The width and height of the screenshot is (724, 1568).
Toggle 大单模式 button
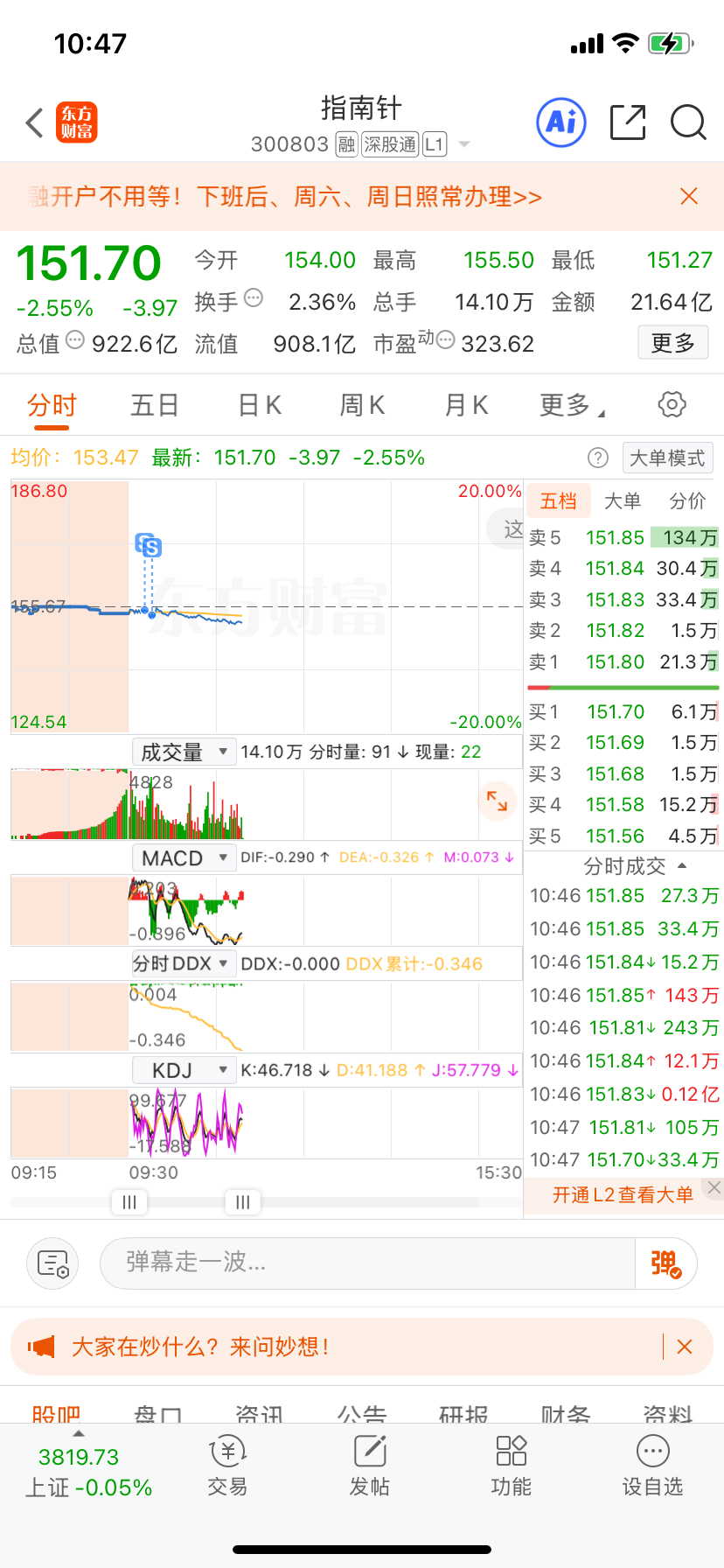coord(668,458)
